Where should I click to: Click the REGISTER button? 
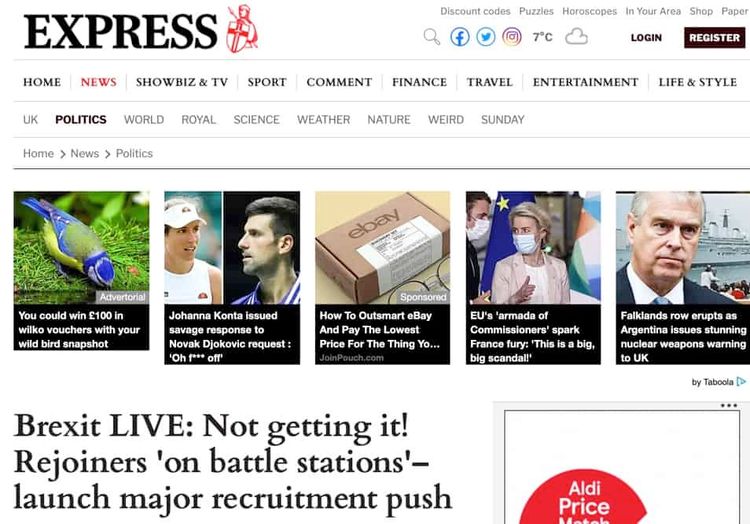[x=715, y=37]
